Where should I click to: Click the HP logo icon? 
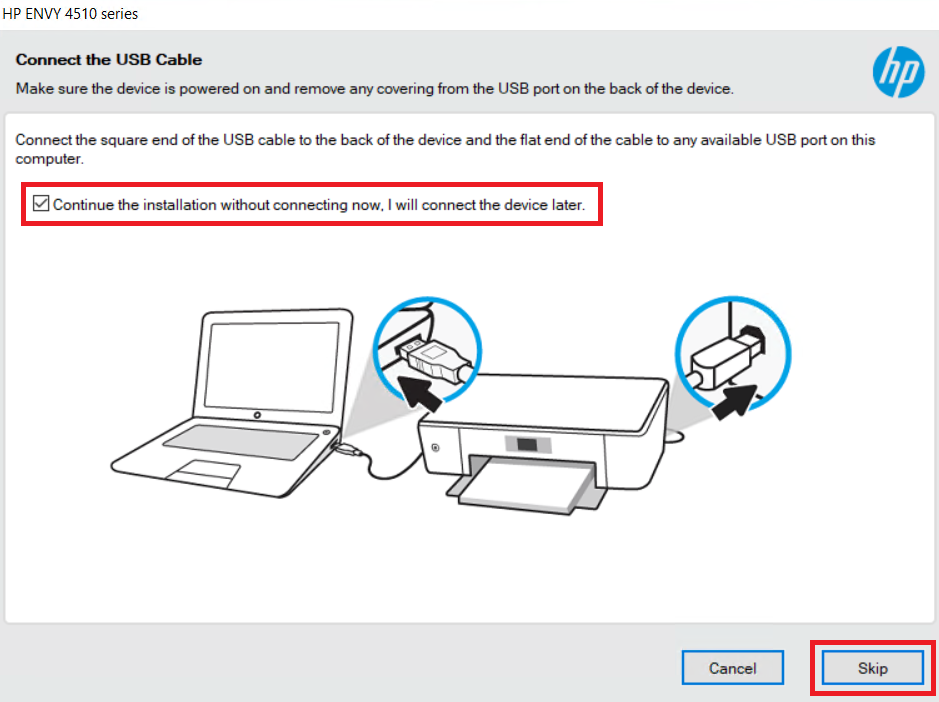898,72
